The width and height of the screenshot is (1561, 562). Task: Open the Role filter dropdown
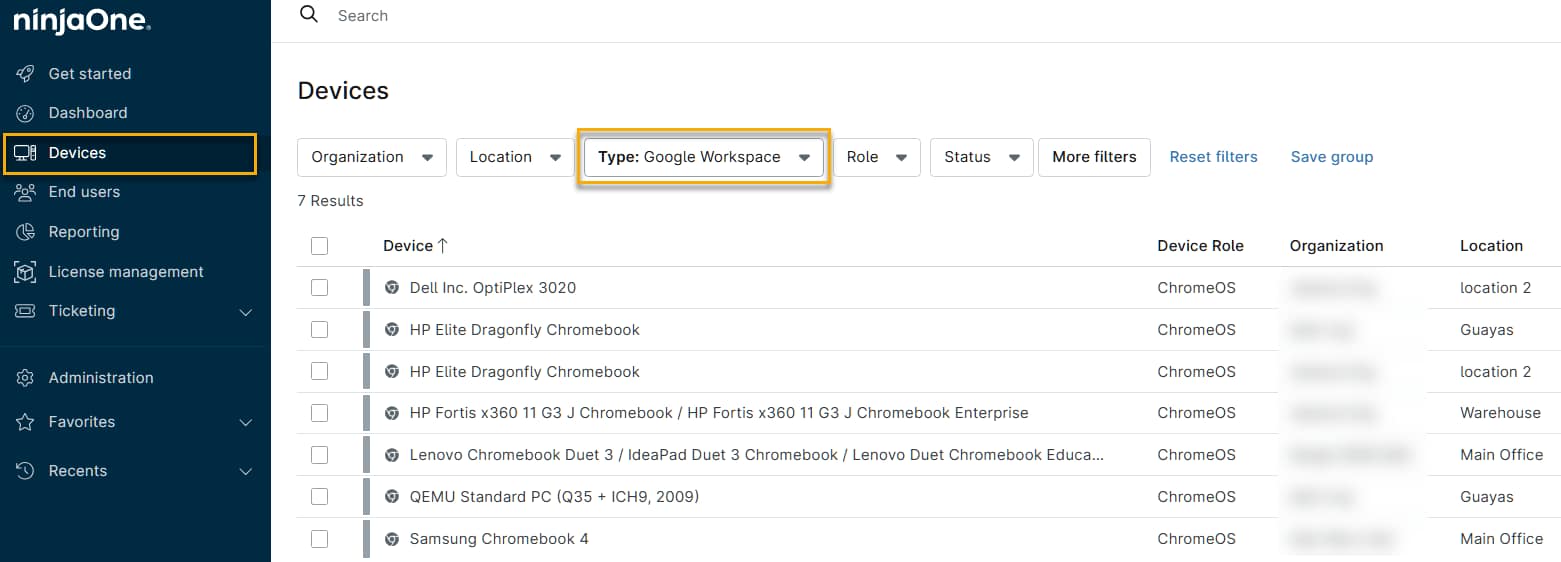[876, 157]
